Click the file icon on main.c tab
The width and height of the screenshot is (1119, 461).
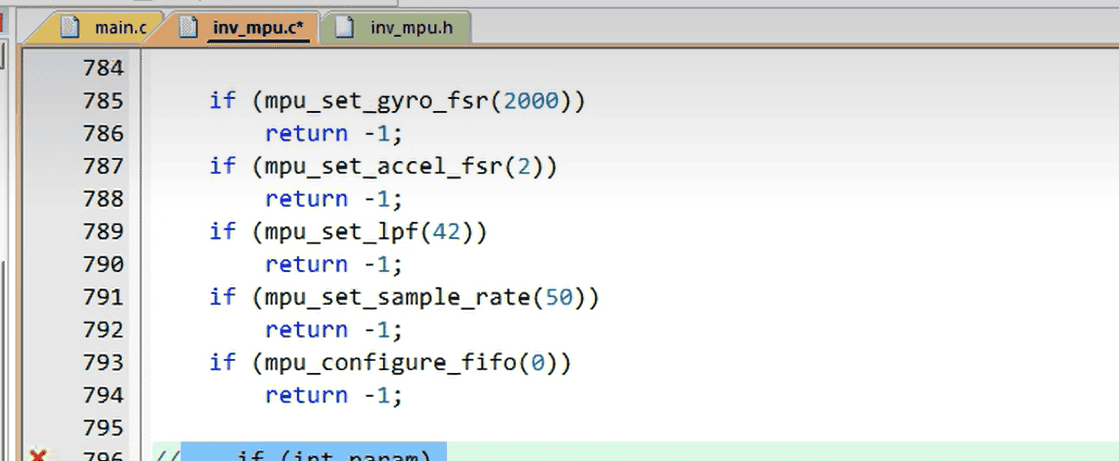pos(69,27)
